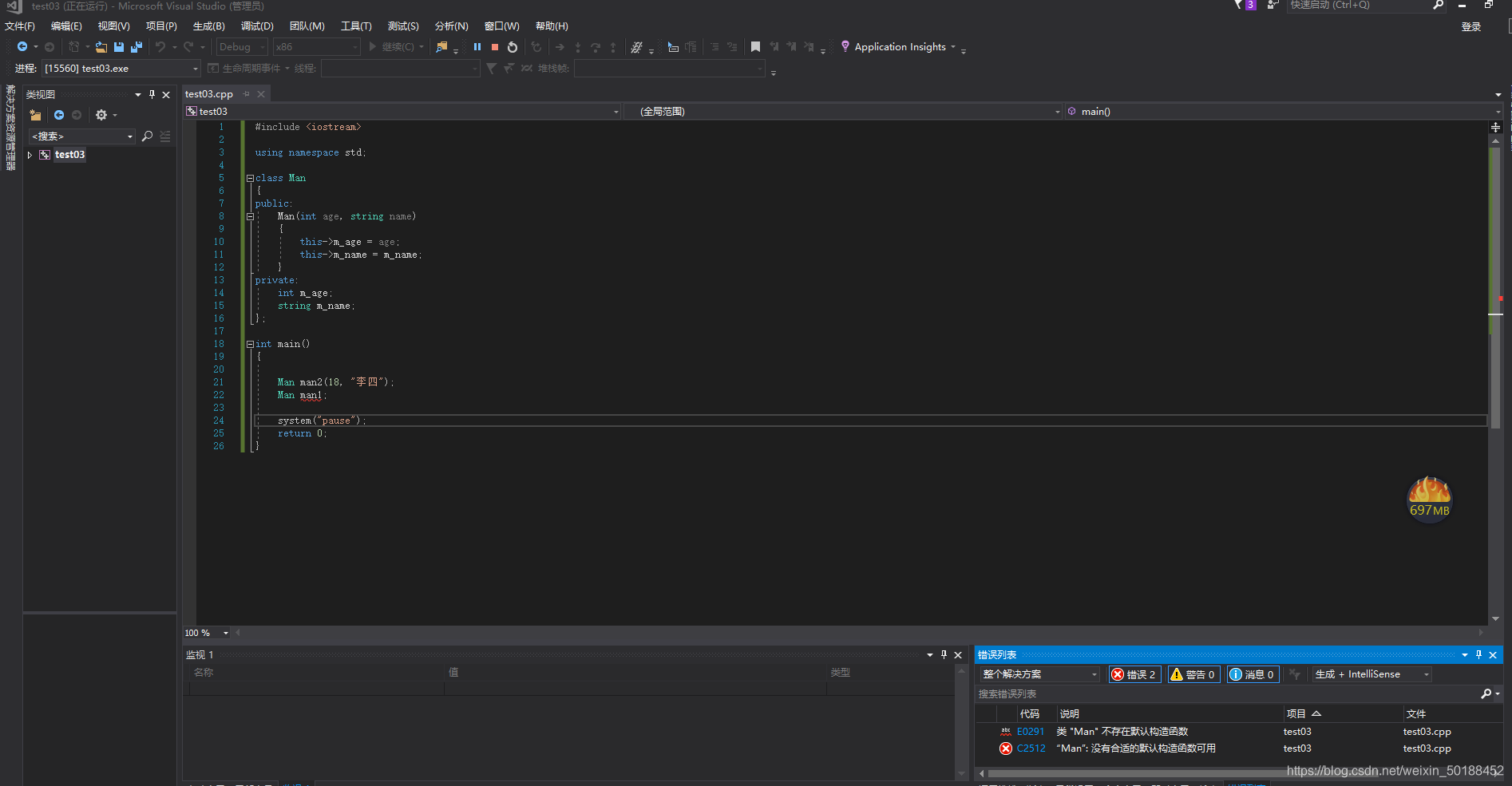
Task: Close the Class View (类视图) panel
Action: coord(166,94)
